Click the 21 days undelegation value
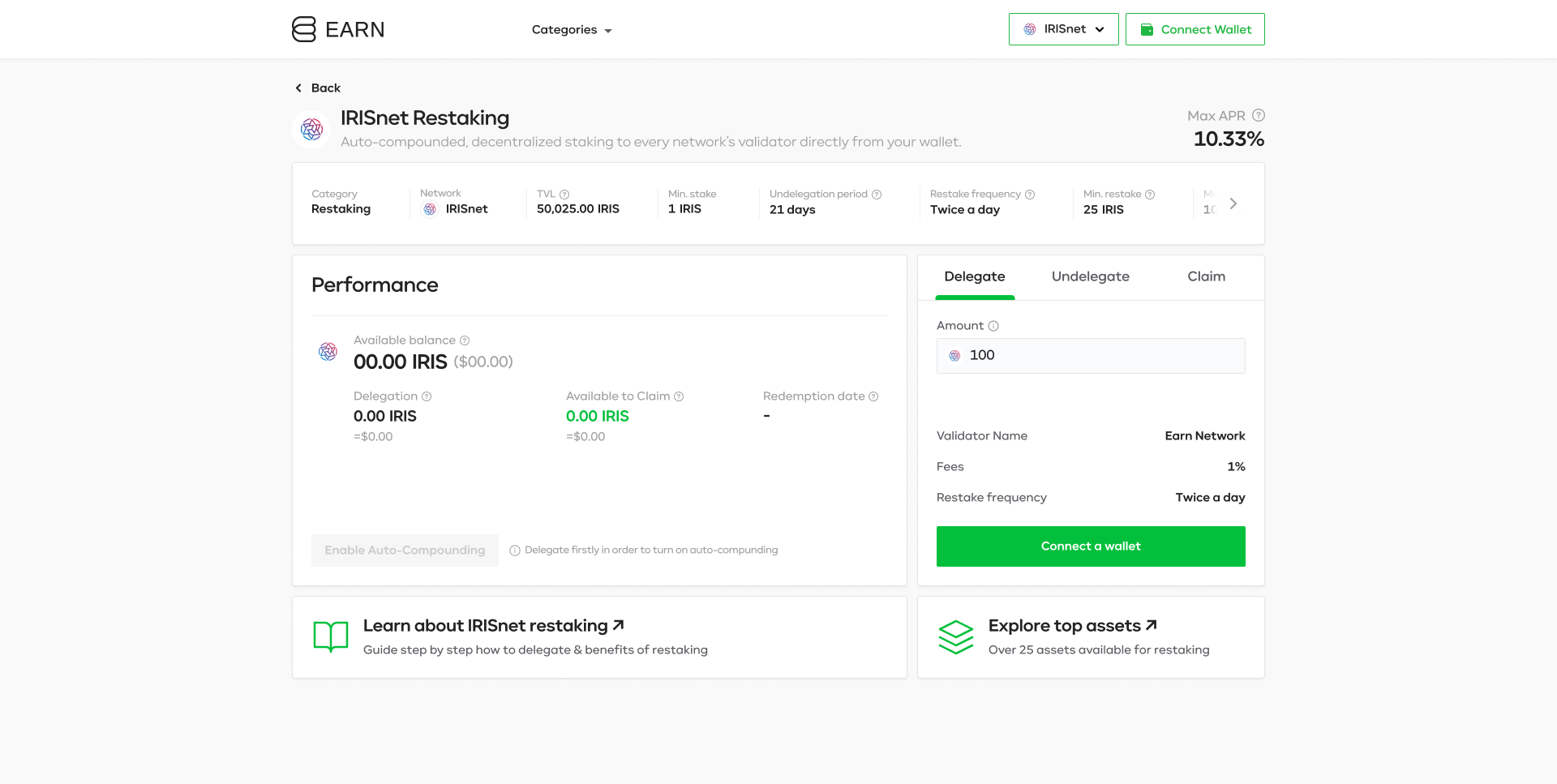 [792, 210]
